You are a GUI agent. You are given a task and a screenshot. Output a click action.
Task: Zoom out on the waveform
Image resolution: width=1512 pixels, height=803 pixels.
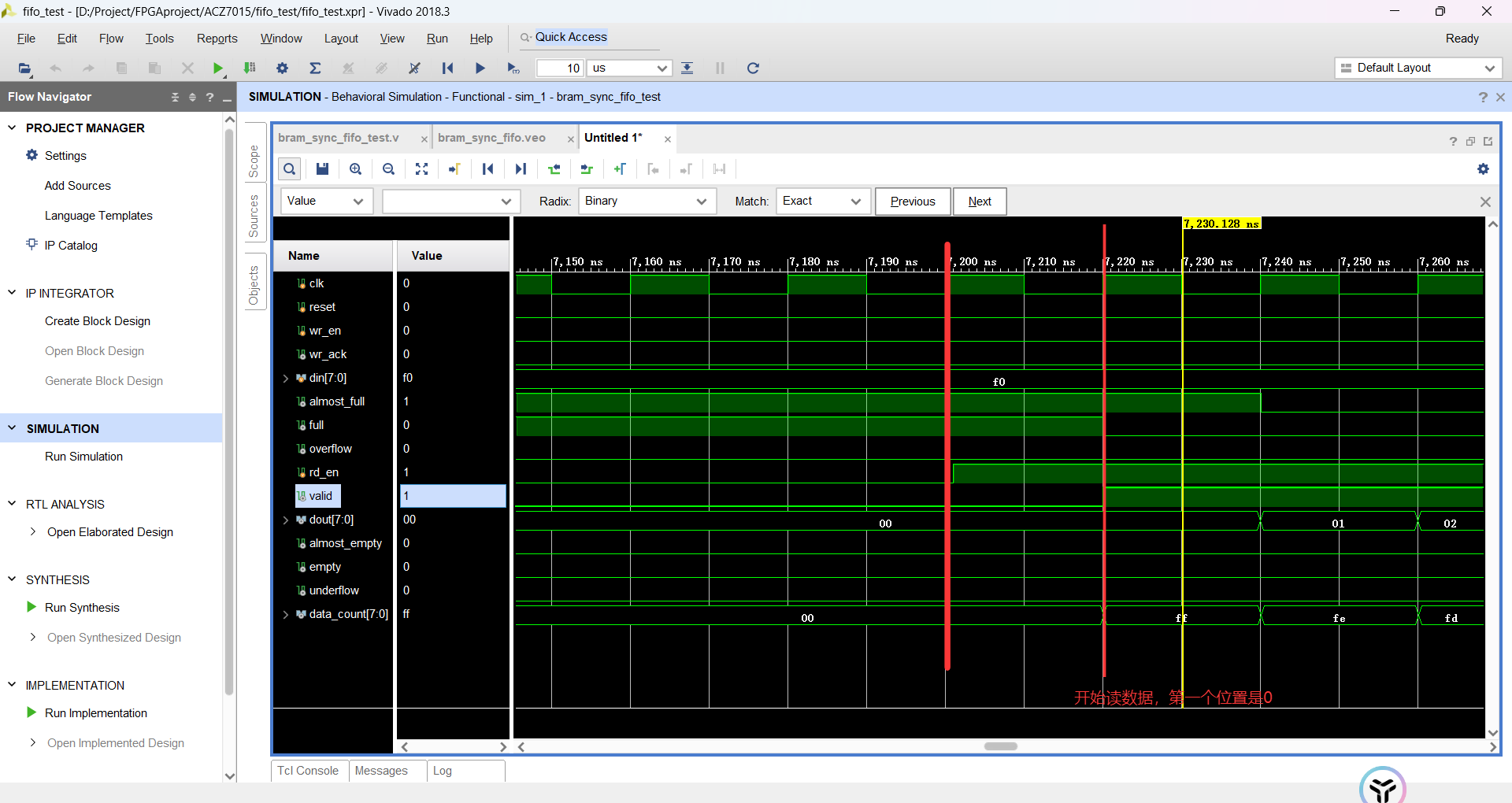[388, 169]
